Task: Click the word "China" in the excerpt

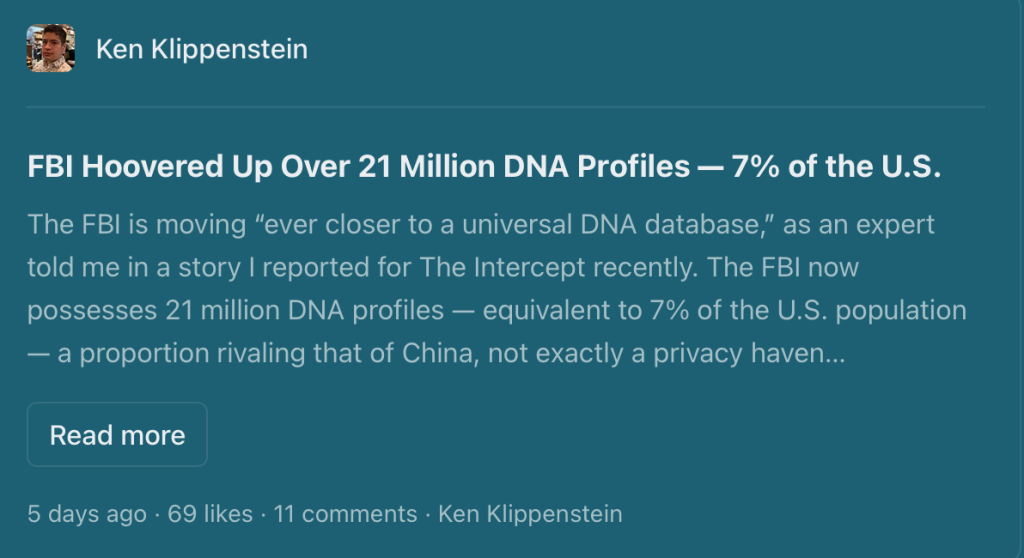Action: pyautogui.click(x=445, y=354)
